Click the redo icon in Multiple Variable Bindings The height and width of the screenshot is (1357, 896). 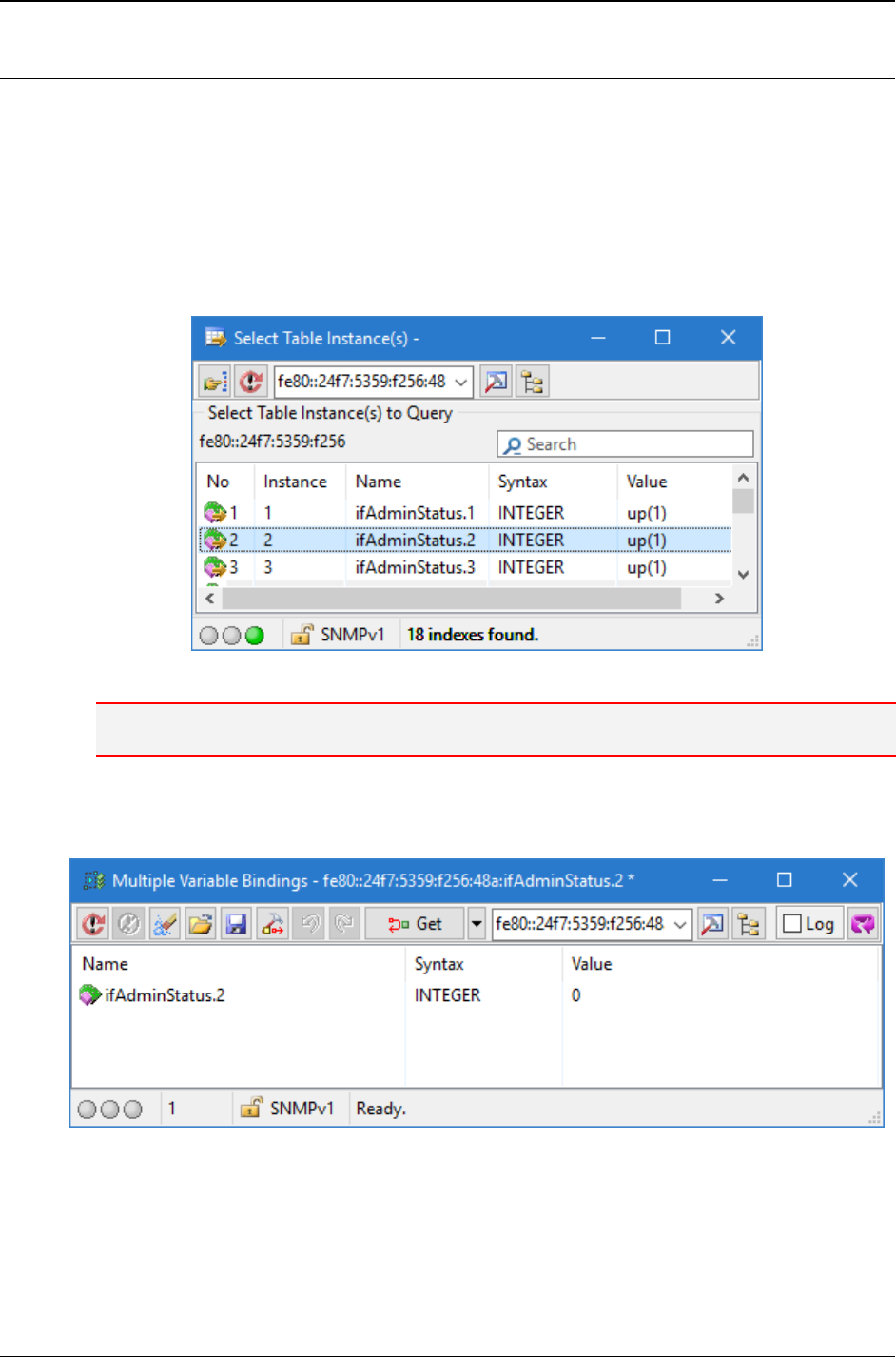coord(345,924)
